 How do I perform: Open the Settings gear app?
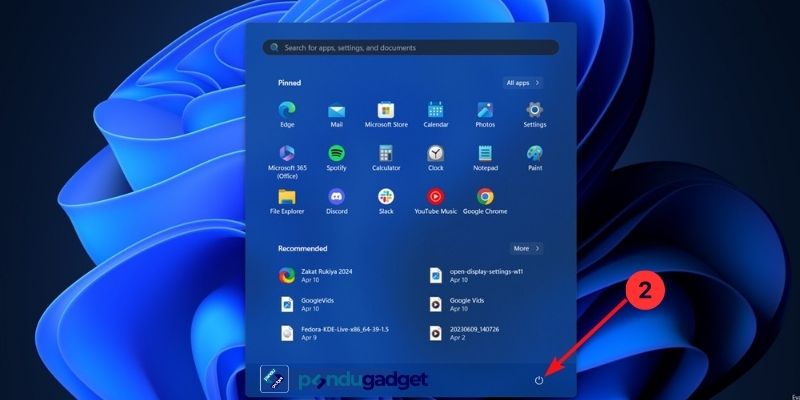pos(535,114)
